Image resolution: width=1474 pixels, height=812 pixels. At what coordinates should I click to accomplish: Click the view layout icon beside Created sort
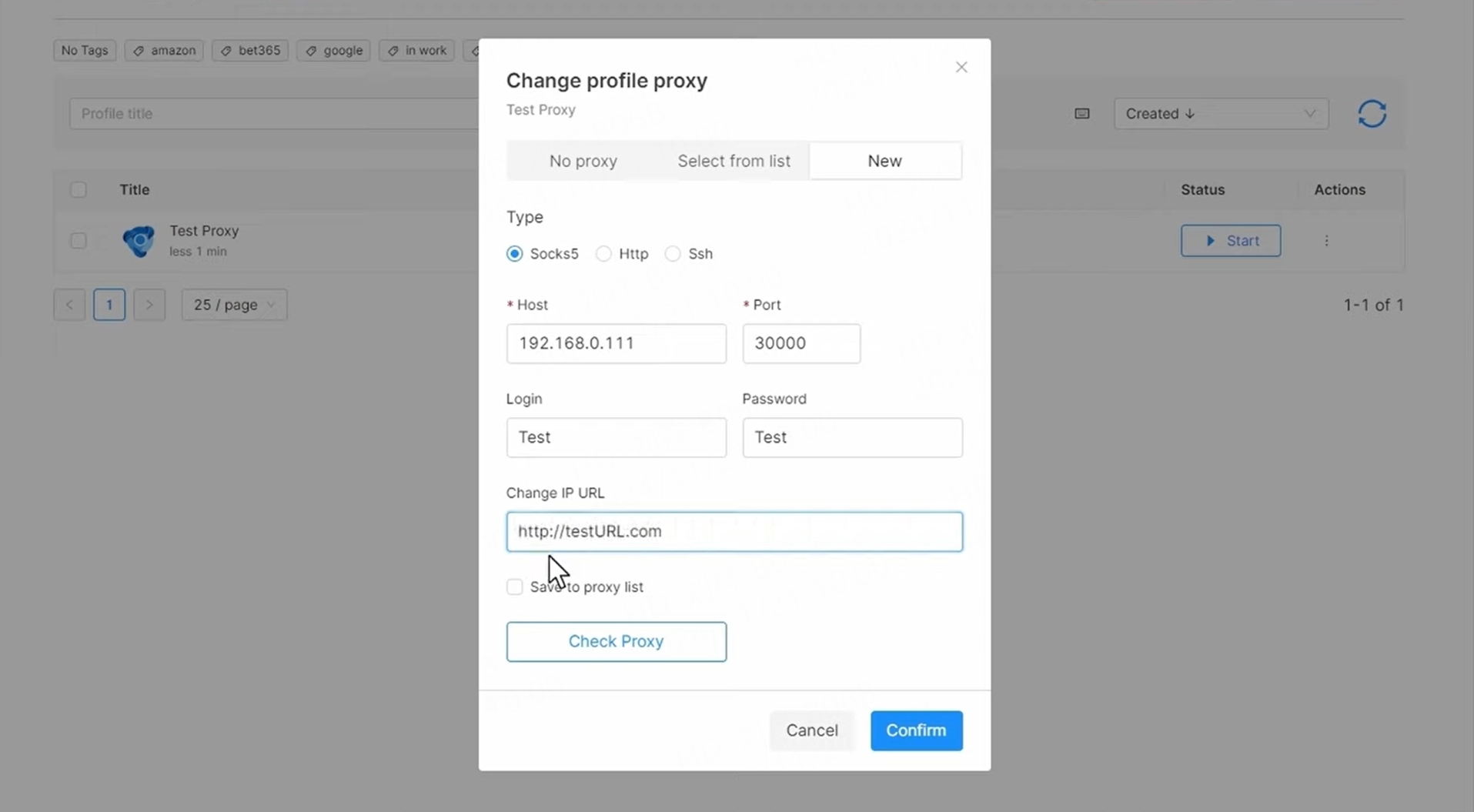(1081, 114)
